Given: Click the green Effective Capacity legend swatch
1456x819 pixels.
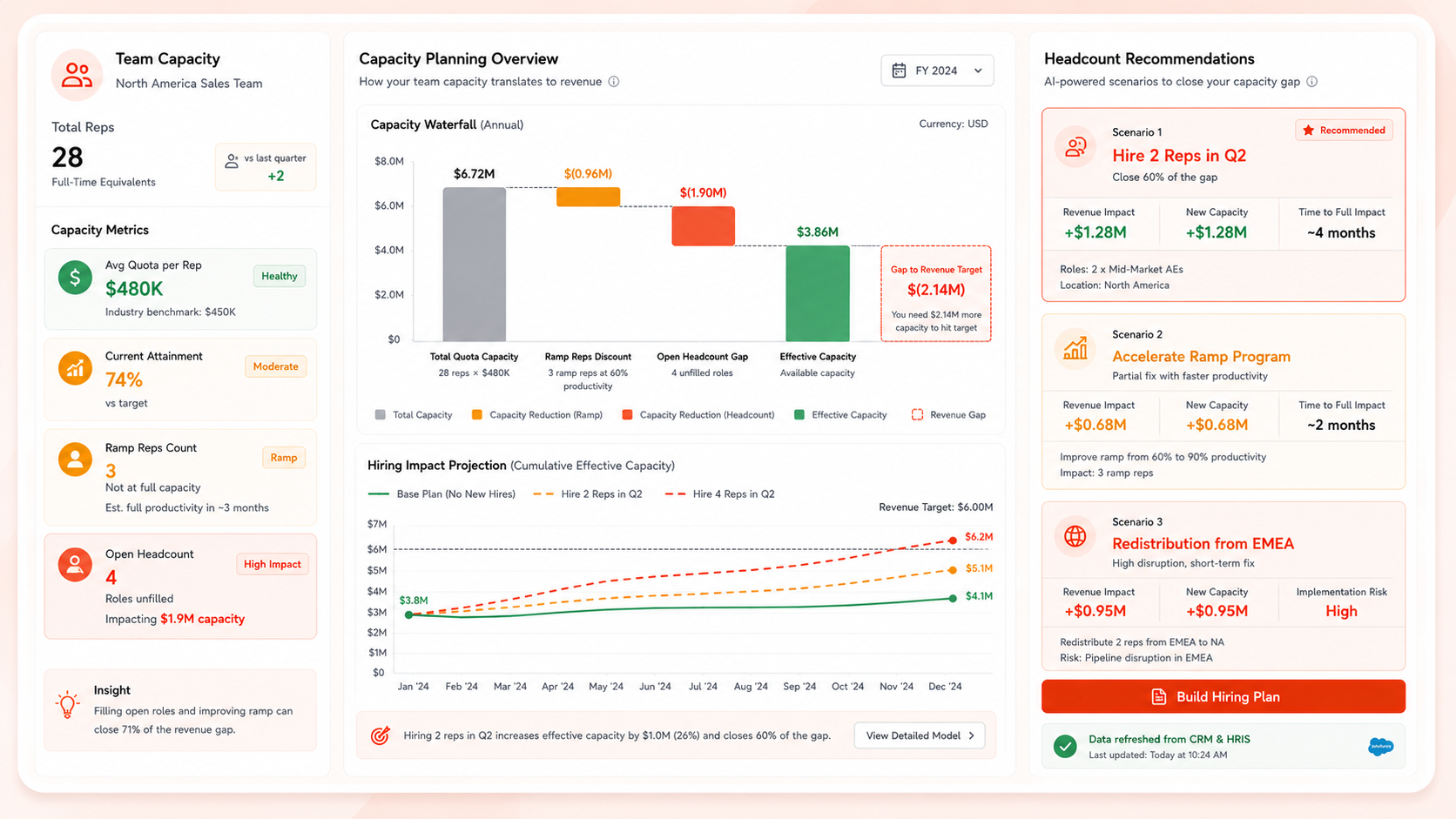Looking at the screenshot, I should tap(799, 415).
